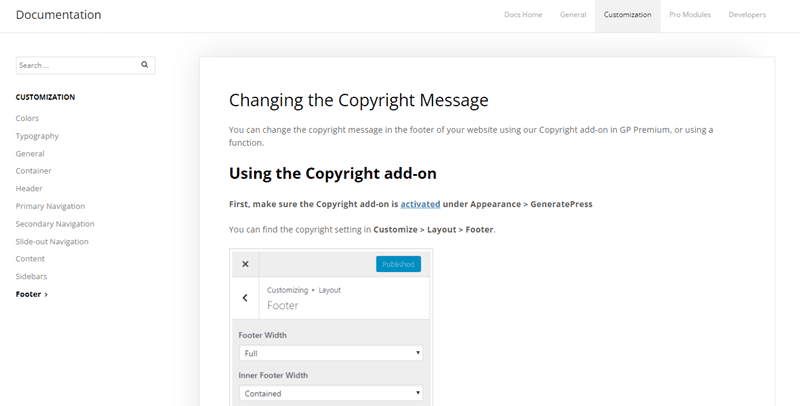Viewport: 800px width, 406px height.
Task: Open the Inner Footer Width dropdown
Action: coord(330,393)
